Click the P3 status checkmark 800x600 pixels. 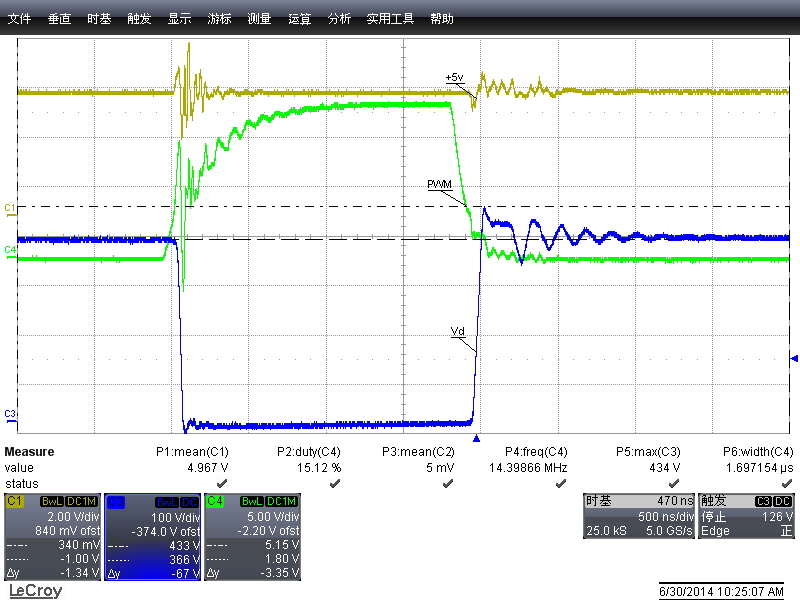tap(447, 483)
